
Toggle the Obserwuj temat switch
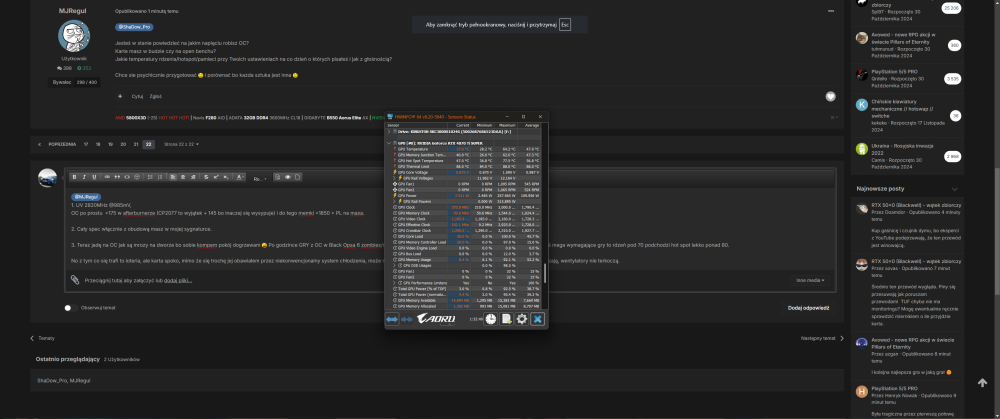pyautogui.click(x=71, y=308)
